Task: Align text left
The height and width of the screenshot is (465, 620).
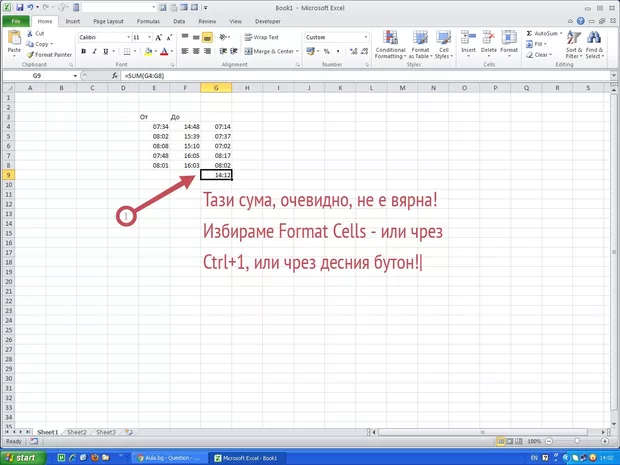Action: click(x=185, y=51)
